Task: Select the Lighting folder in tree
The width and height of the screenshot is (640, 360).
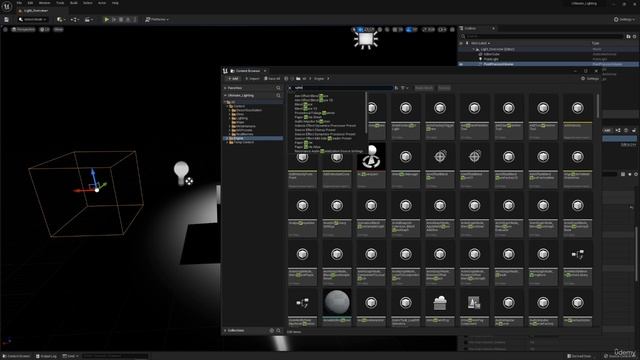Action: tap(242, 118)
